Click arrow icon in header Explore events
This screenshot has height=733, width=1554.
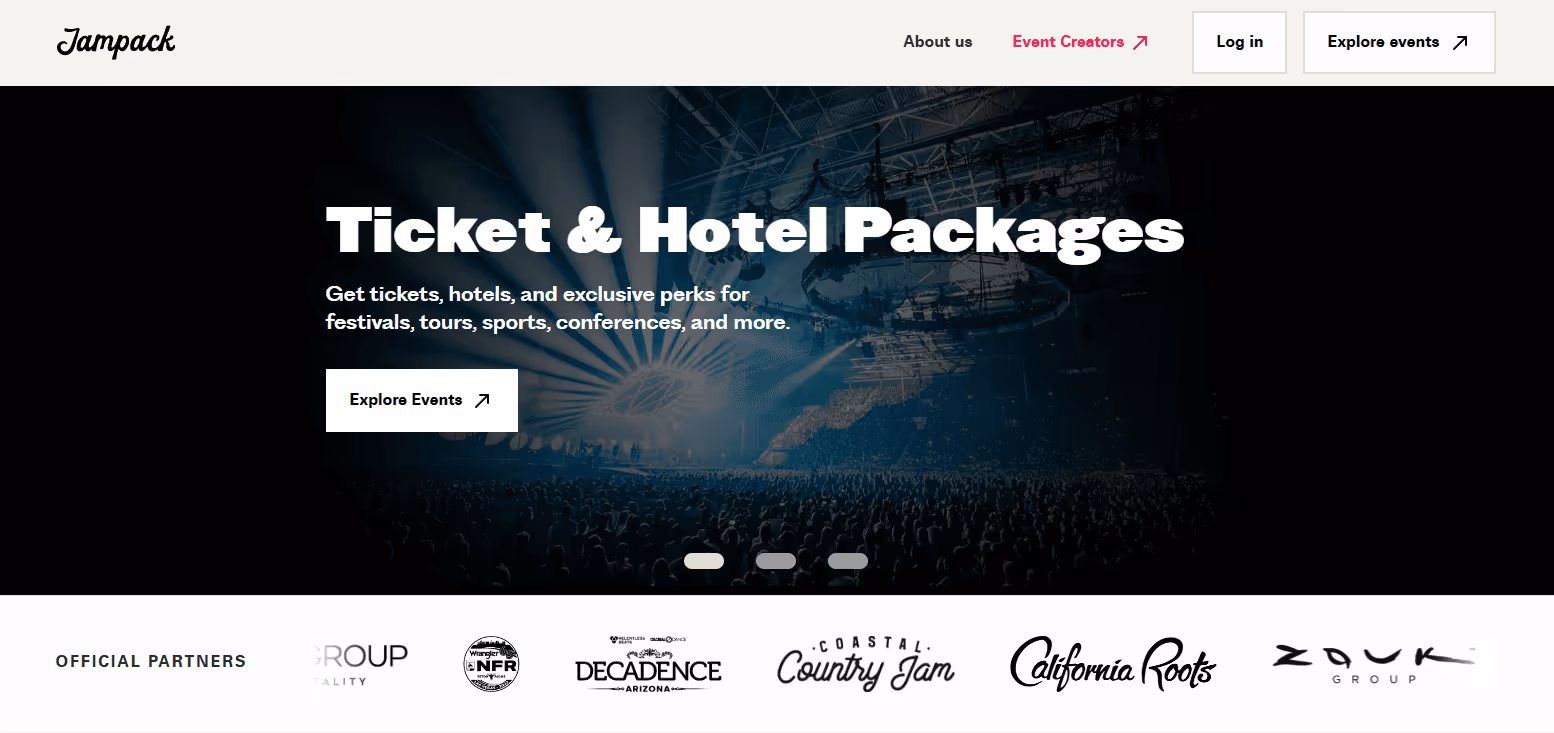coord(1460,42)
